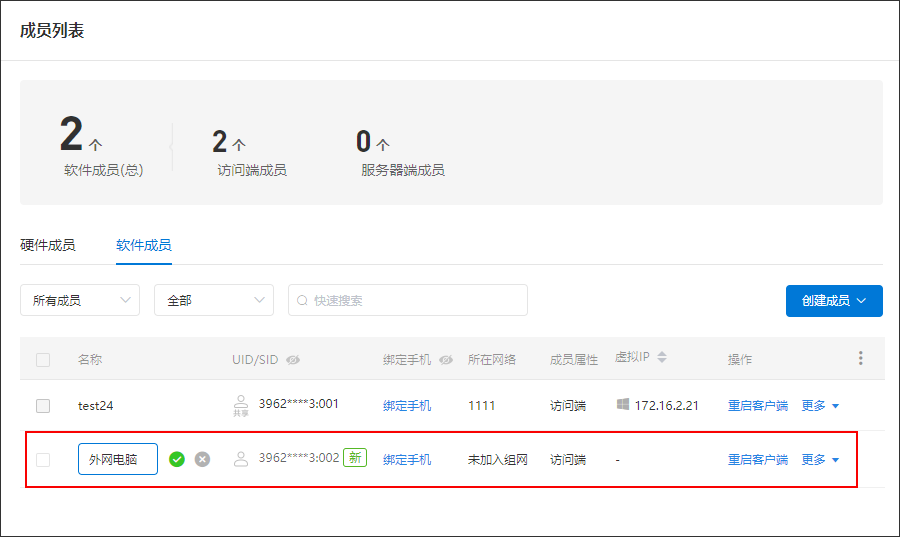Open column settings three-dot menu
Image resolution: width=900 pixels, height=537 pixels.
coord(860,358)
